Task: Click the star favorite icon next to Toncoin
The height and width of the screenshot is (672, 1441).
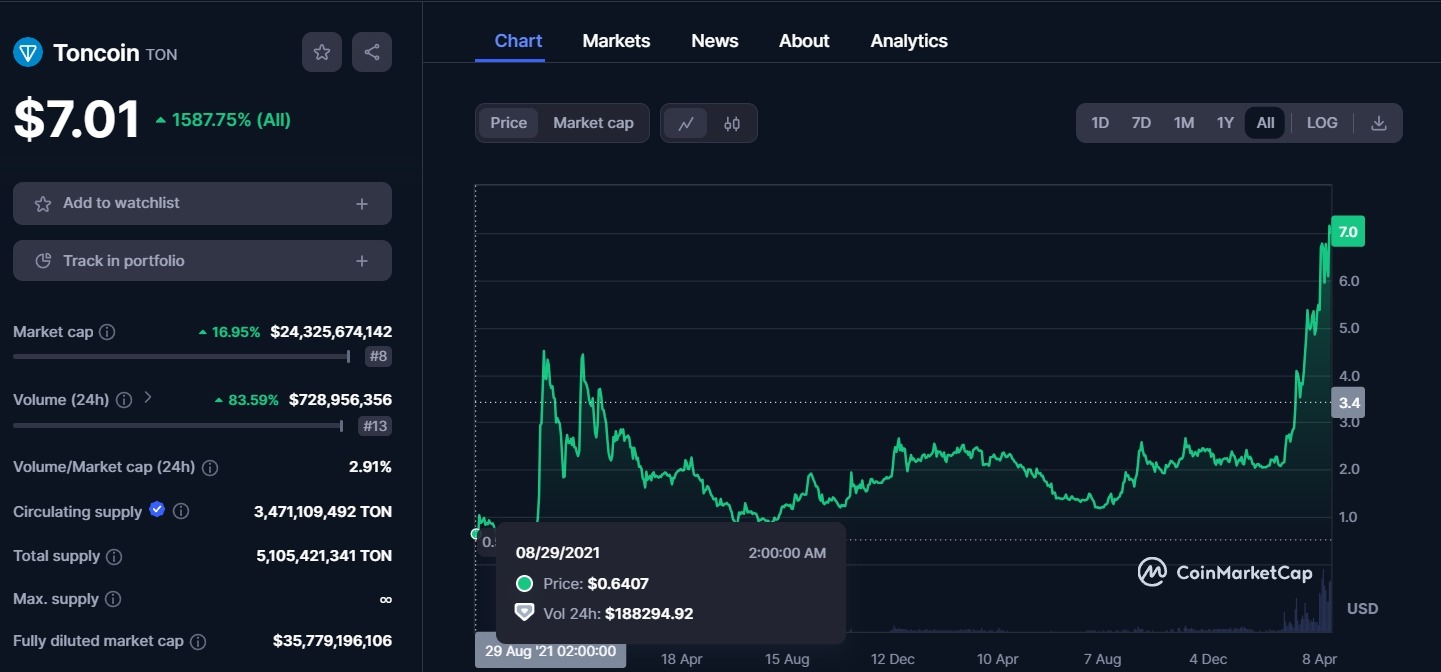Action: (322, 52)
